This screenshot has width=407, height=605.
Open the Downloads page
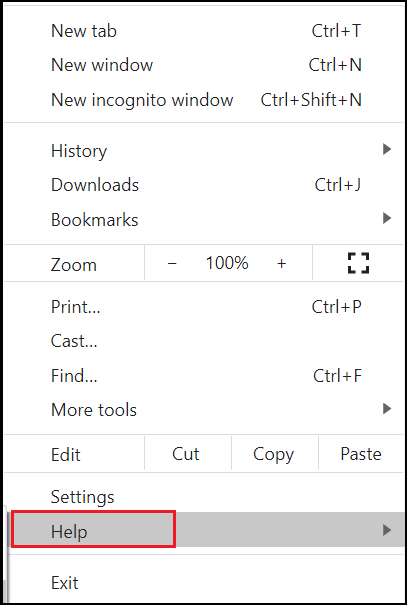[204, 185]
